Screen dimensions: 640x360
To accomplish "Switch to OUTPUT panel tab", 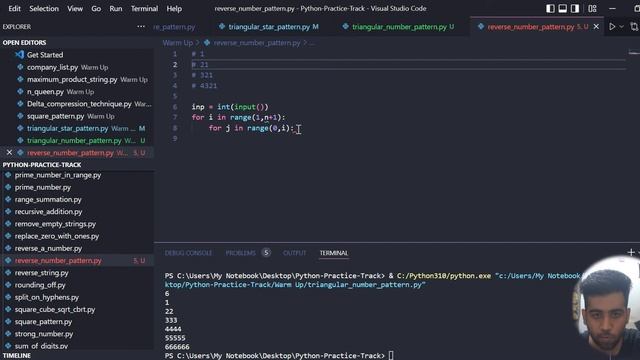I will pyautogui.click(x=294, y=253).
